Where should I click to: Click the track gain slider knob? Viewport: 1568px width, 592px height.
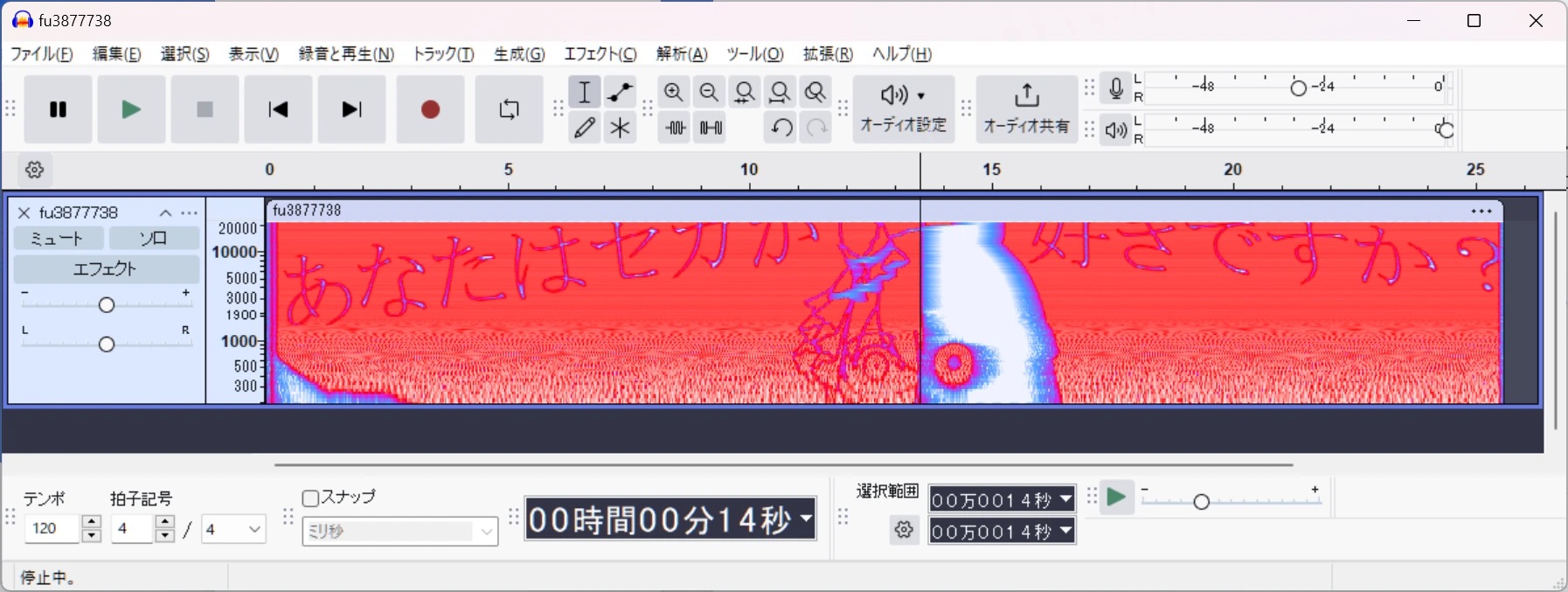tap(107, 304)
